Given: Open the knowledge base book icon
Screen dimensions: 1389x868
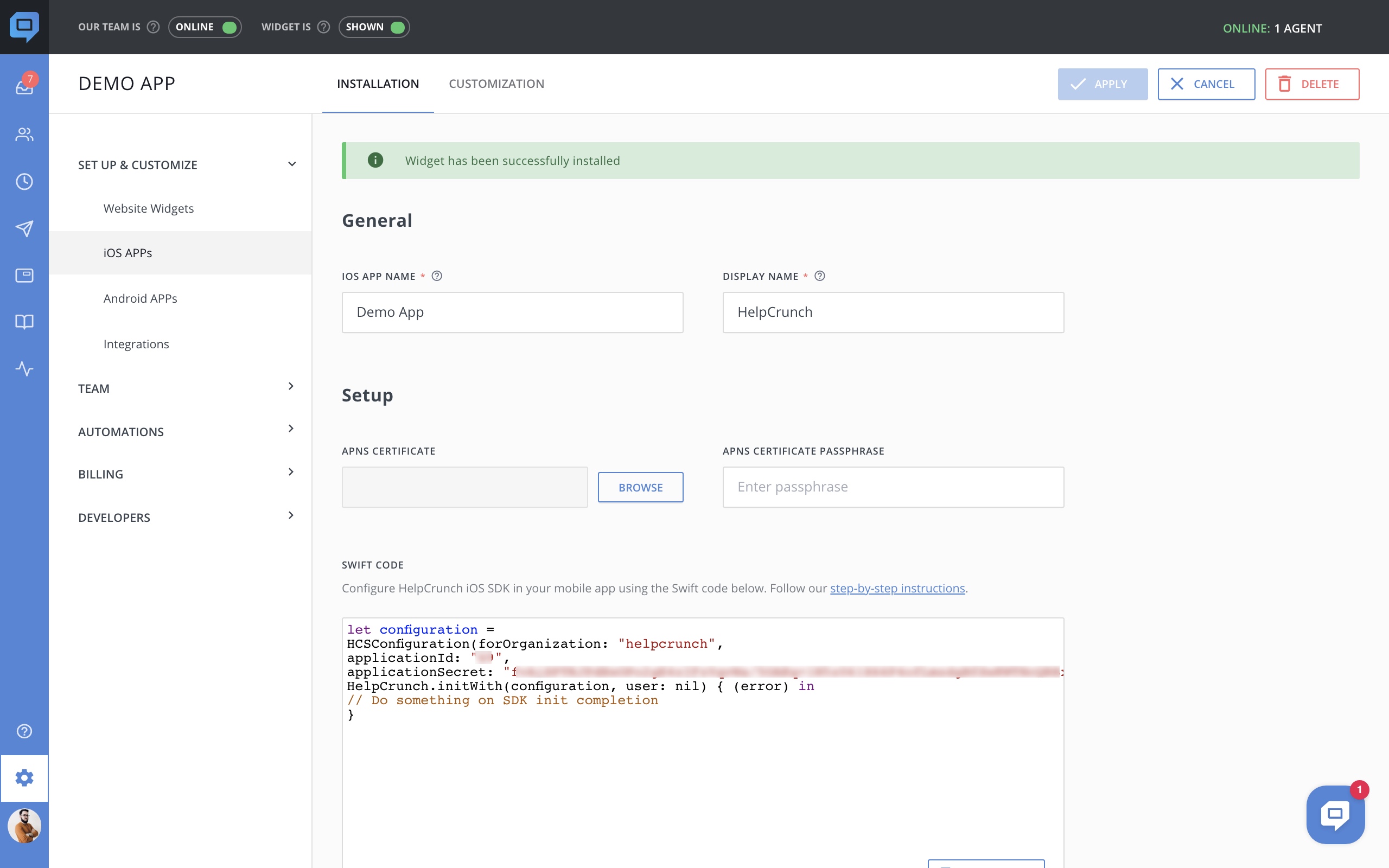Looking at the screenshot, I should 24,322.
